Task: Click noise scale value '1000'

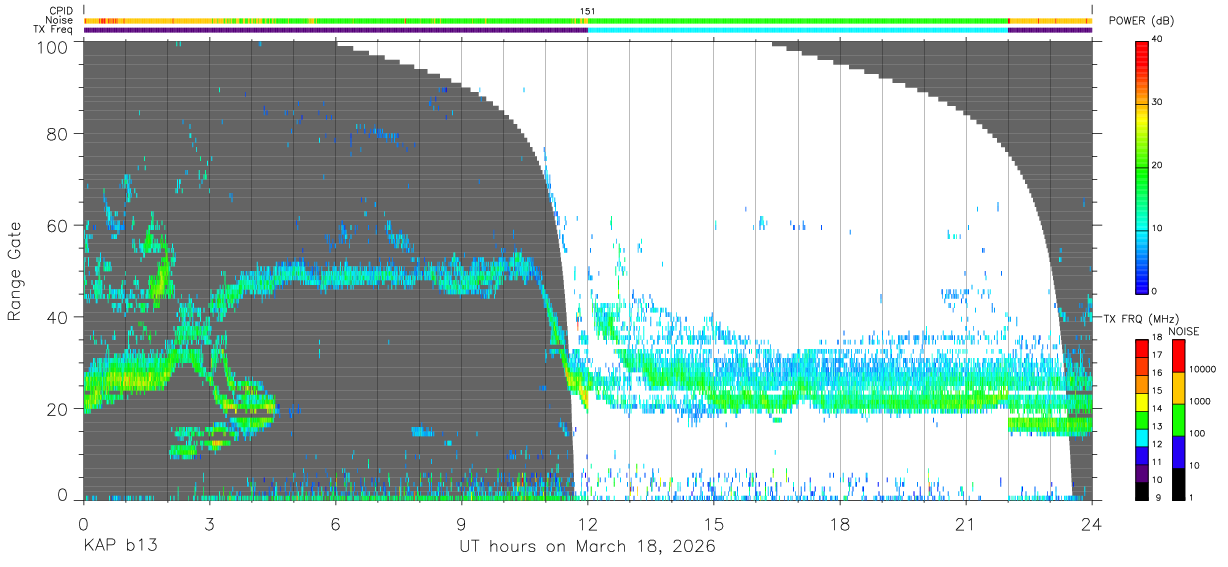Action: point(1200,402)
